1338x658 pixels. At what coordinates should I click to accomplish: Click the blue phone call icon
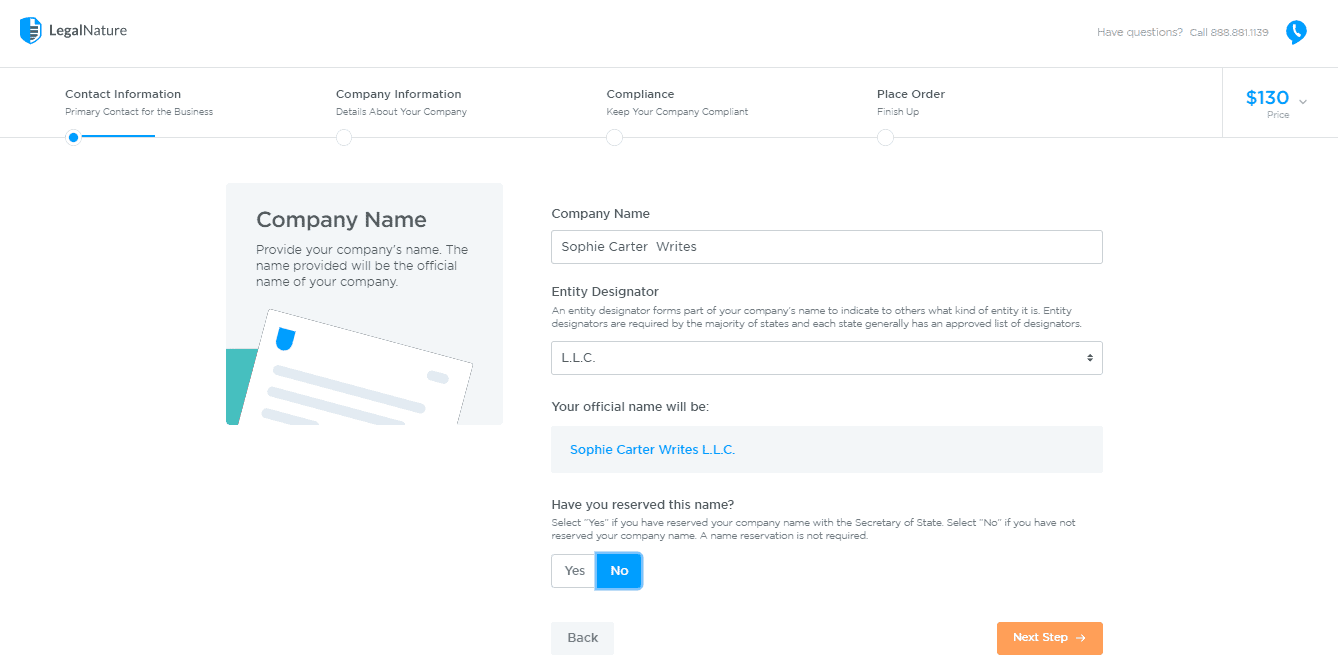click(1296, 32)
